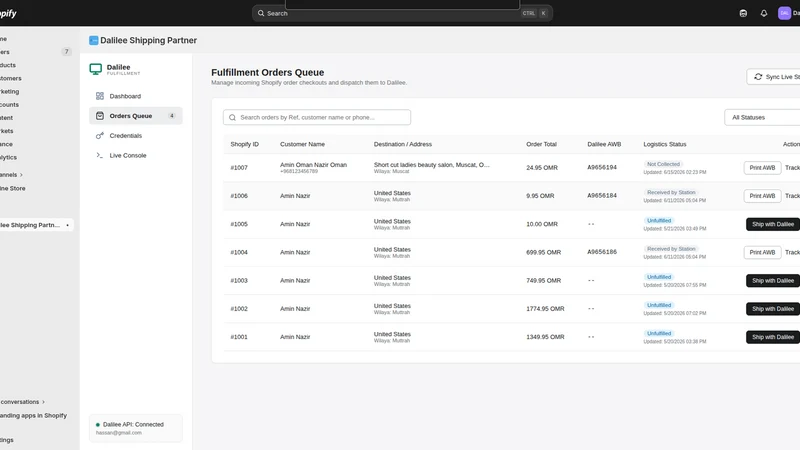The image size is (800, 450).
Task: Select Orders Queue navigation item
Action: click(136, 116)
